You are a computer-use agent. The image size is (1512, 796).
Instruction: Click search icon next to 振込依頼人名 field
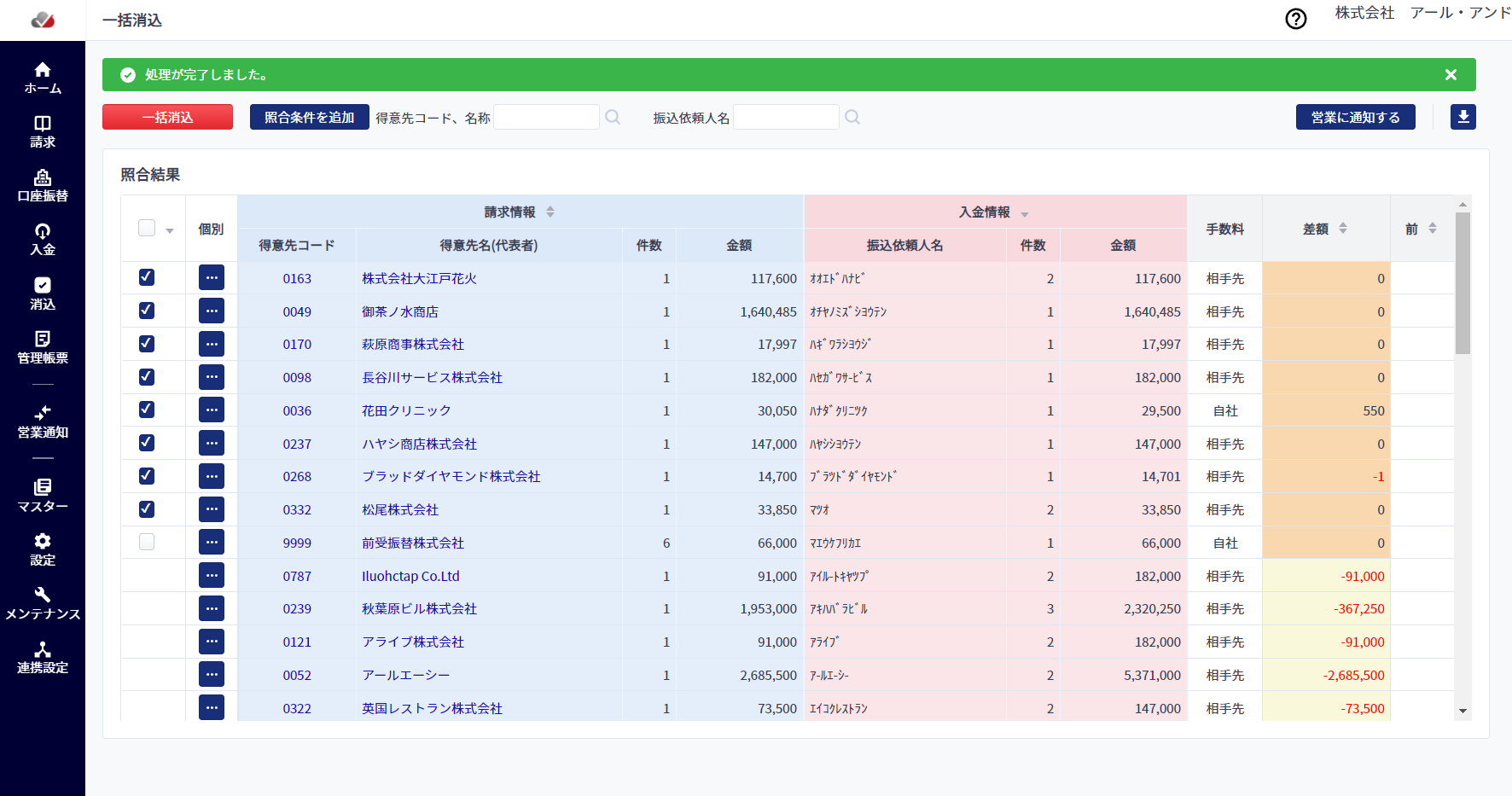click(852, 117)
